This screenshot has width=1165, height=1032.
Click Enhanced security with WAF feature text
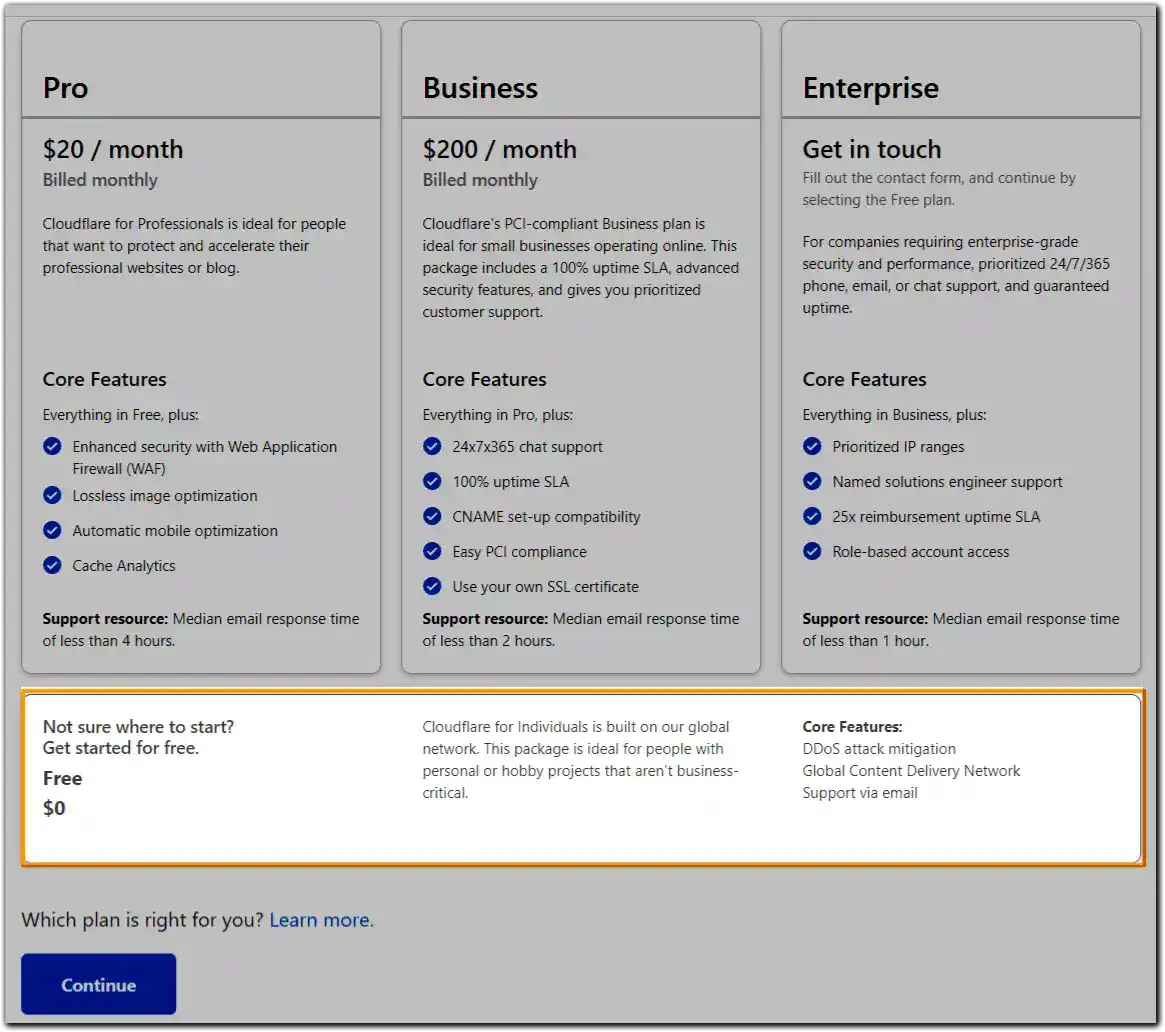(204, 457)
